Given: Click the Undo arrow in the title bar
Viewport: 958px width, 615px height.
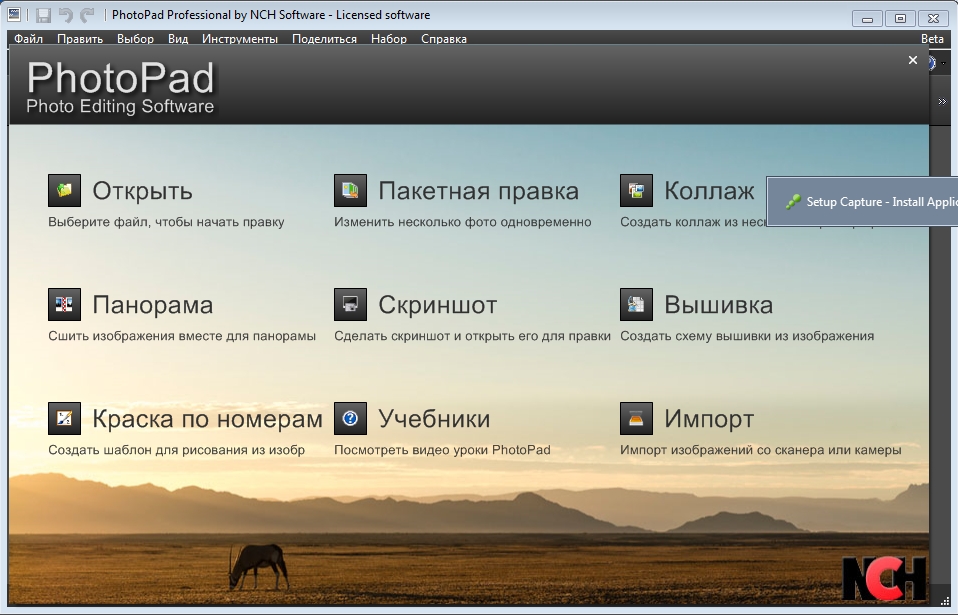Looking at the screenshot, I should pyautogui.click(x=65, y=15).
